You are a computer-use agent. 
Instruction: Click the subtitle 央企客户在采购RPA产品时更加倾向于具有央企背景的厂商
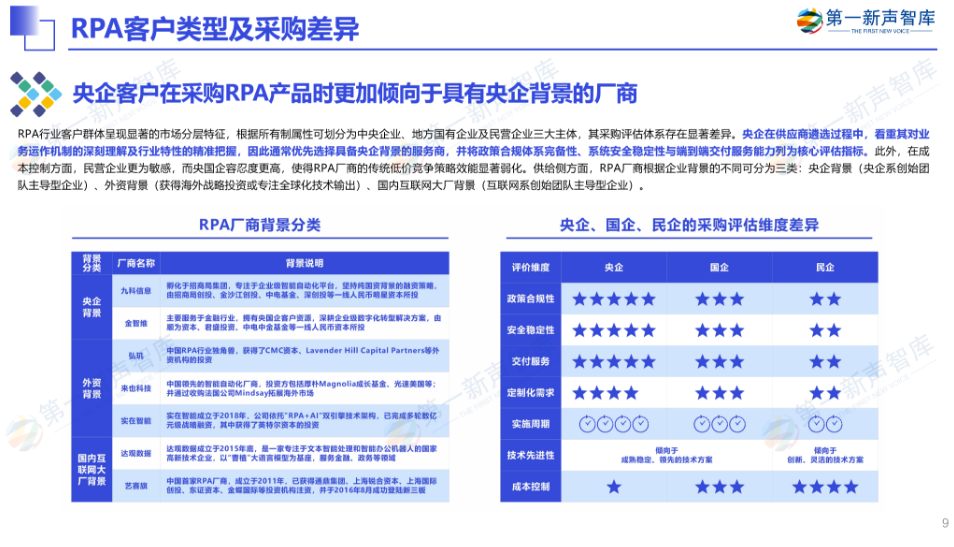355,94
